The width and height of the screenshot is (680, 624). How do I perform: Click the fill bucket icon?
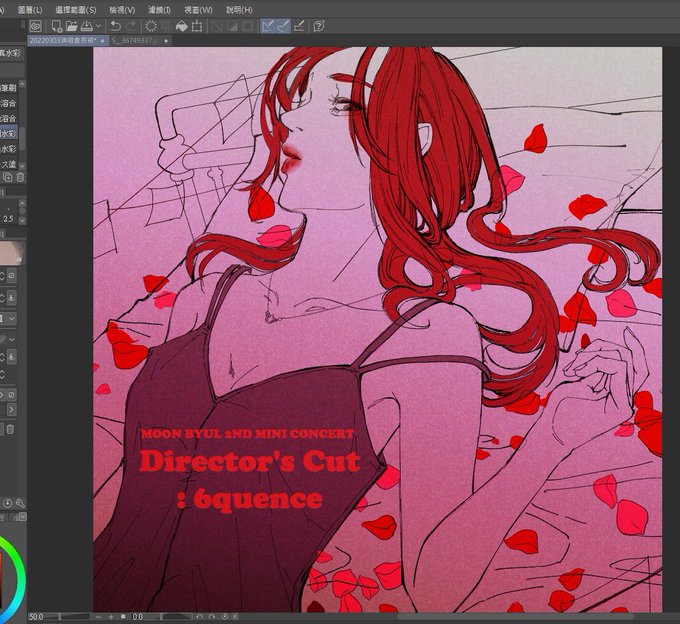point(182,26)
